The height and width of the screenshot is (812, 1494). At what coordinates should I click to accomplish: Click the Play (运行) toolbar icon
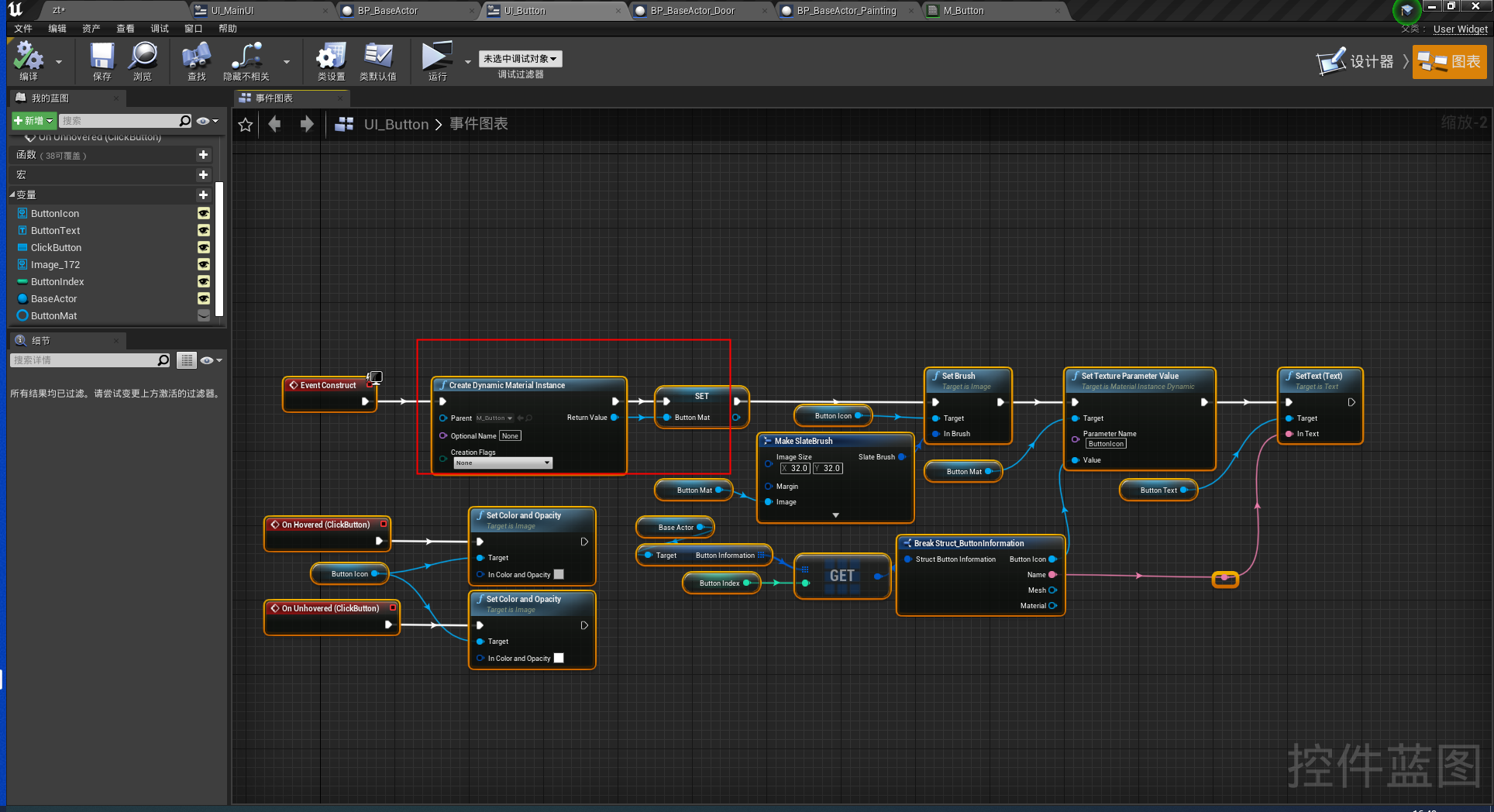pos(437,56)
